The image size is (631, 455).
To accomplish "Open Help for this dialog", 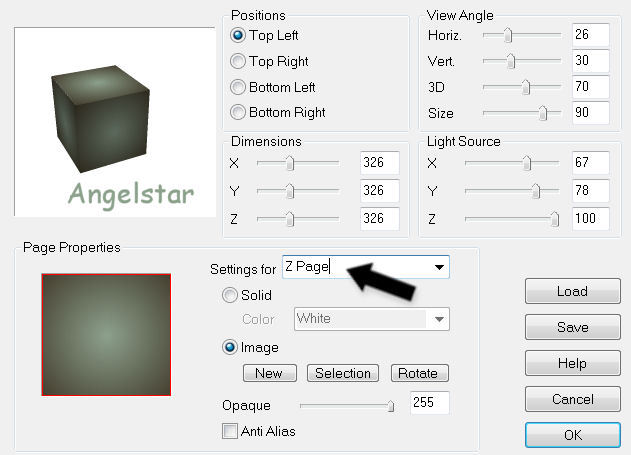I will [571, 363].
